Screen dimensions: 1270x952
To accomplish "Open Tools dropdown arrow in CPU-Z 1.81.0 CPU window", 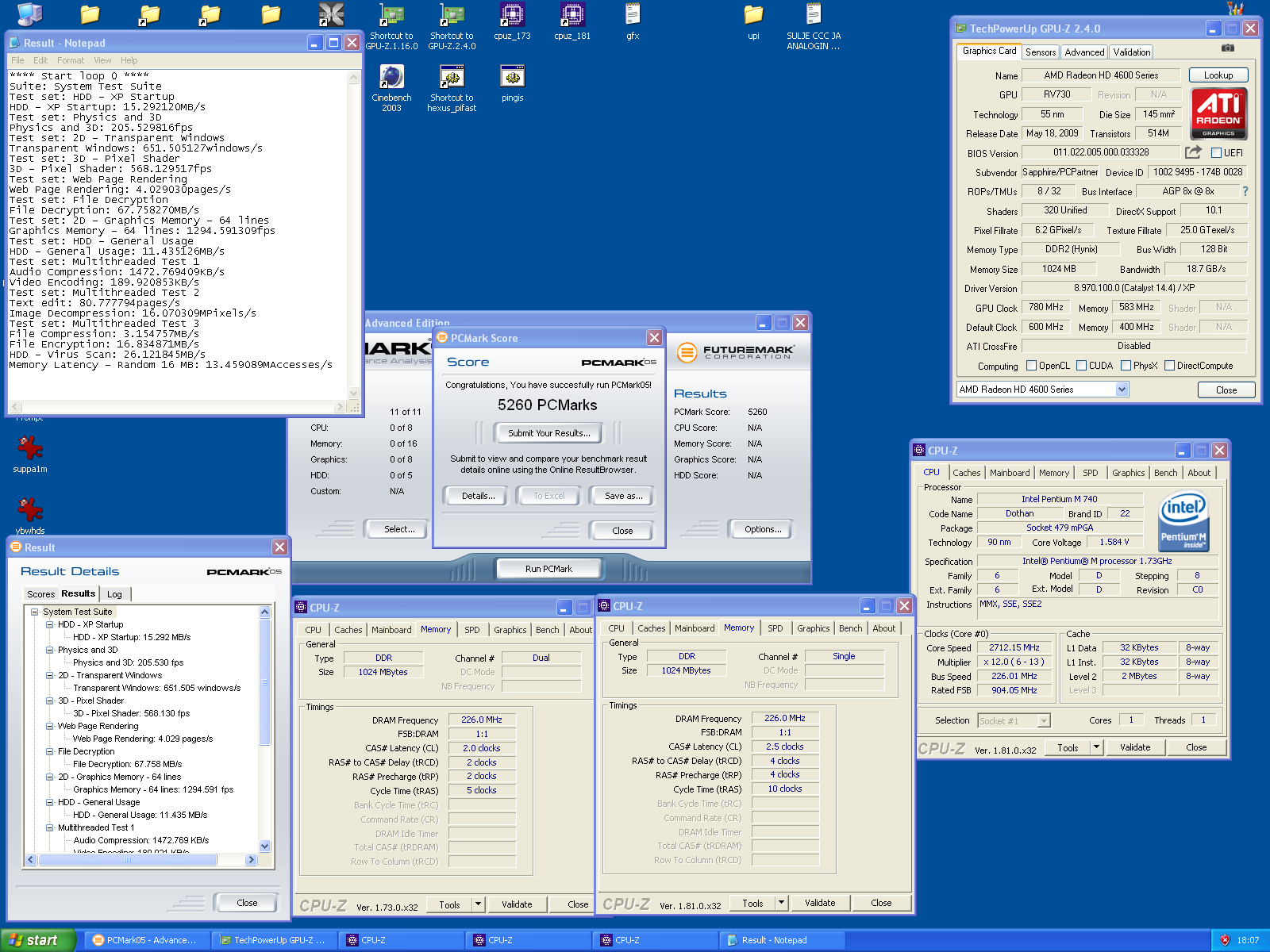I will tap(1096, 747).
